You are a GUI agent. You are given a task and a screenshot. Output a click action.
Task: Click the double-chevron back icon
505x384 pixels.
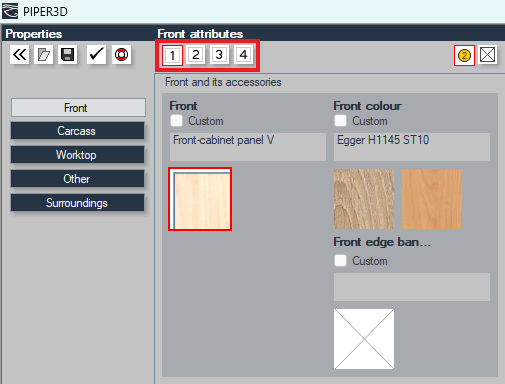19,54
